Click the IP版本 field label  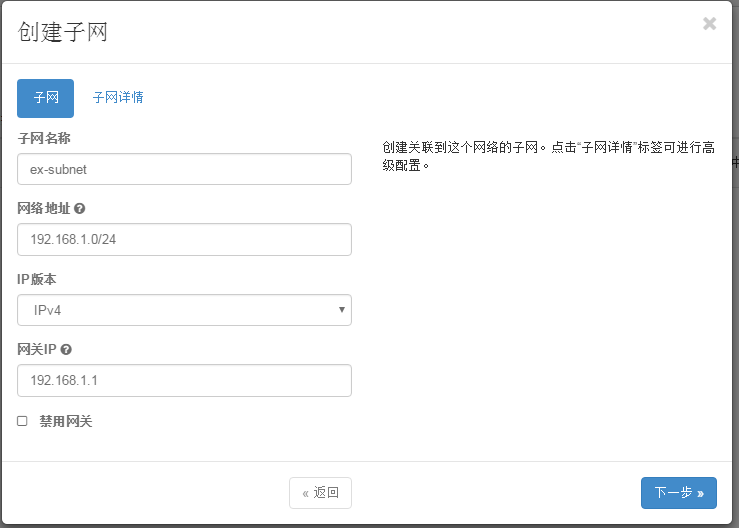[37, 279]
